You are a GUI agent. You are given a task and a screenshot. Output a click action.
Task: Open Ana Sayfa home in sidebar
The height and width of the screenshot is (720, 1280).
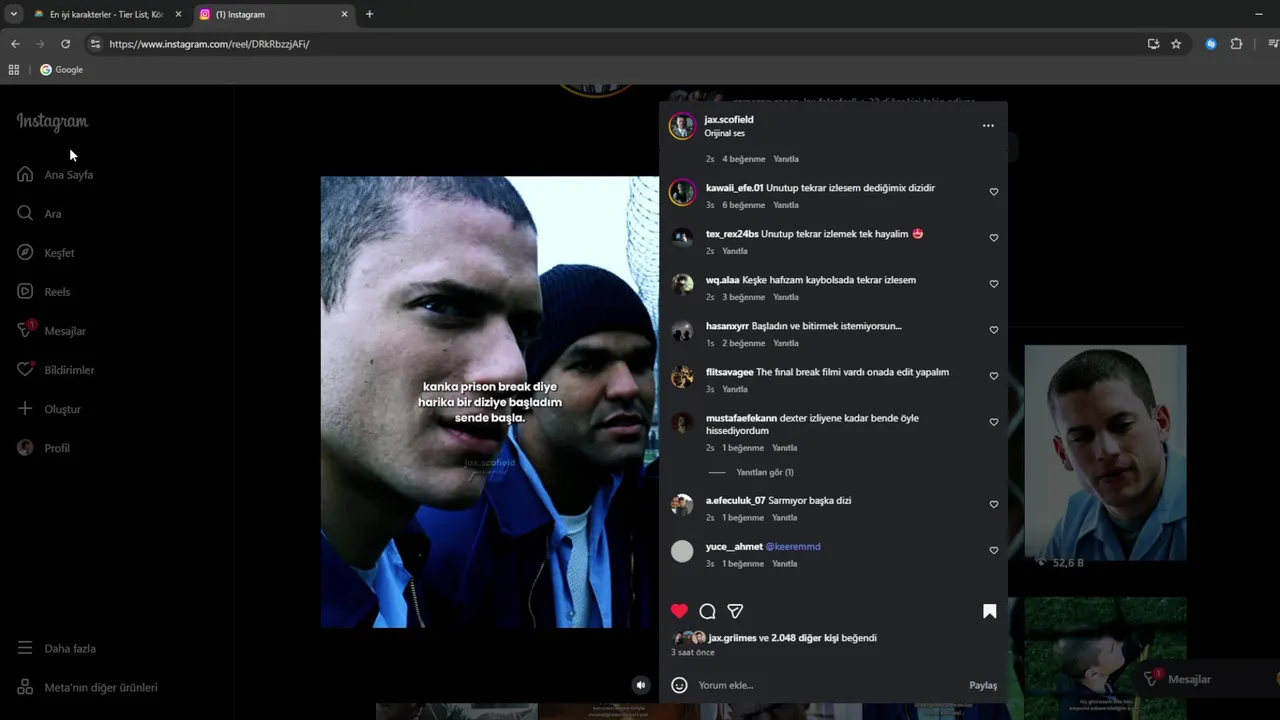tap(56, 174)
